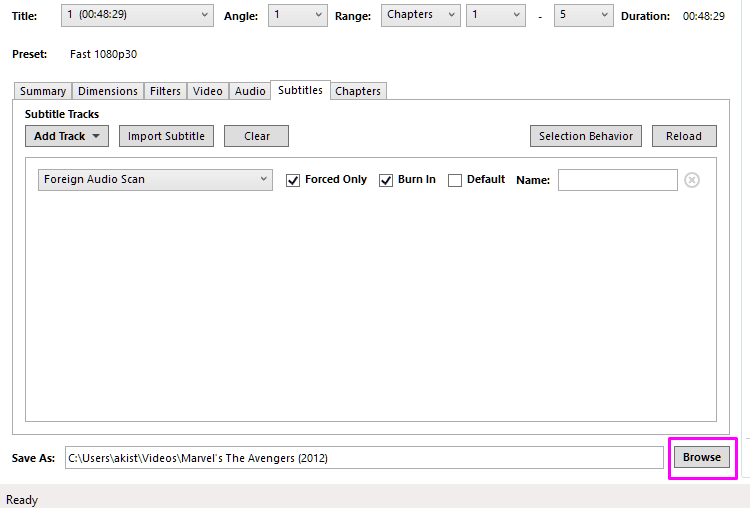This screenshot has height=508, width=750.
Task: Go to the Filters tab
Action: [x=165, y=91]
